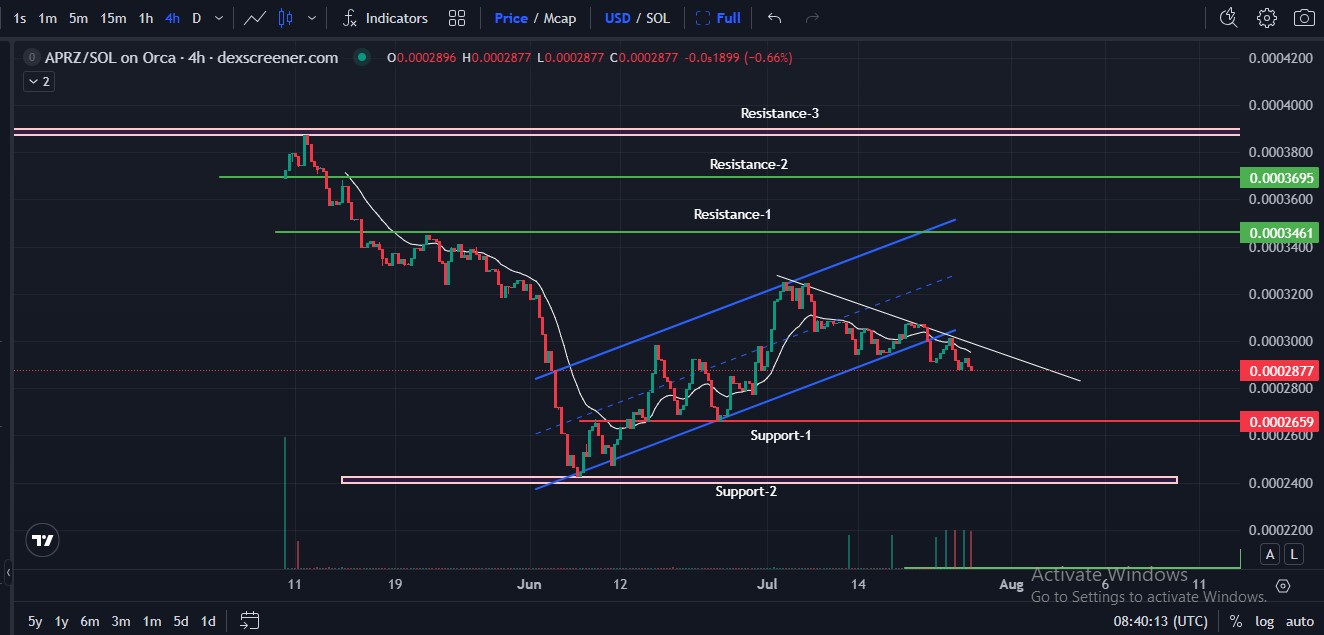Image resolution: width=1324 pixels, height=635 pixels.
Task: Expand the chart style dropdown
Action: (313, 18)
